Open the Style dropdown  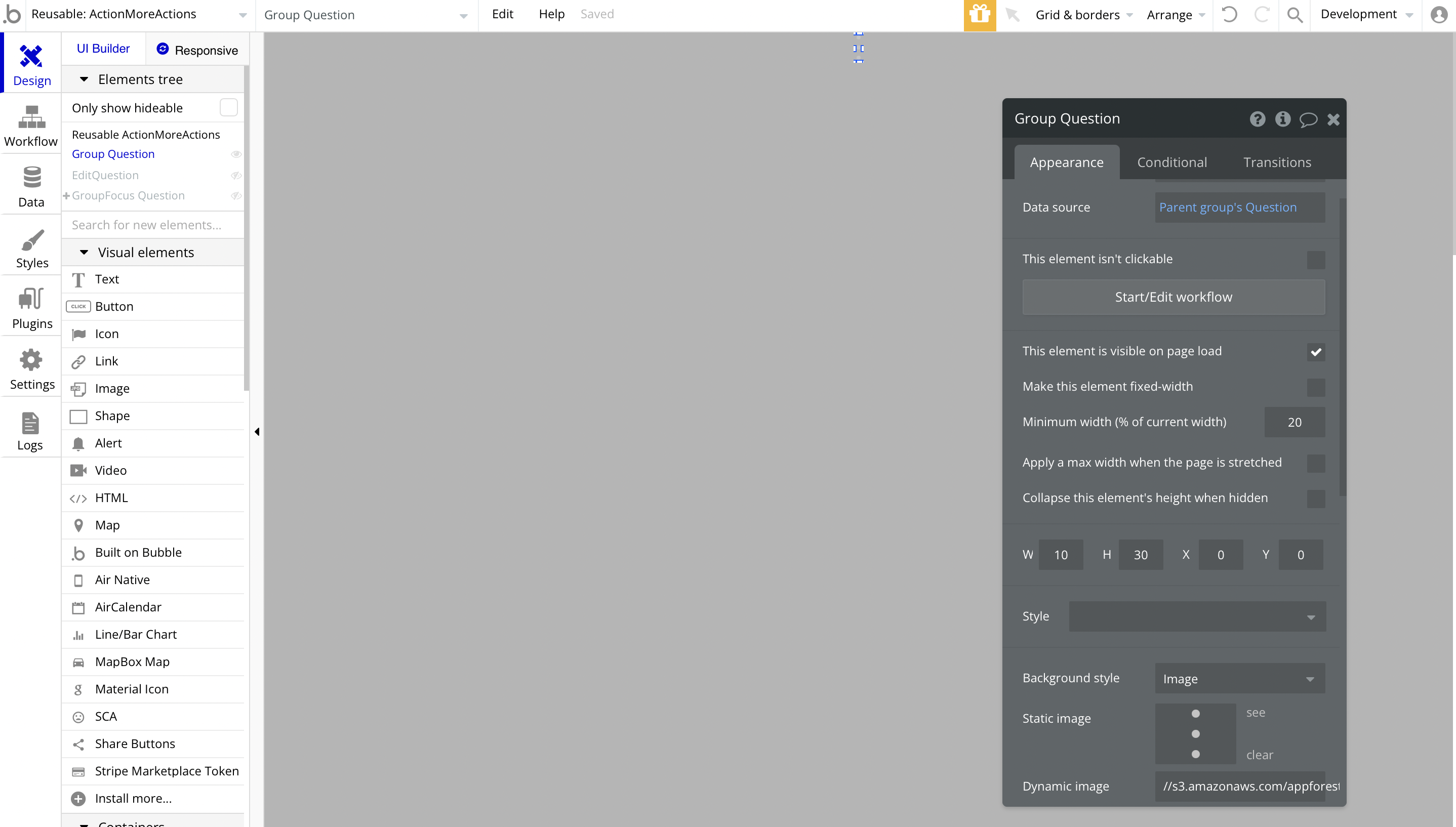tap(1197, 617)
